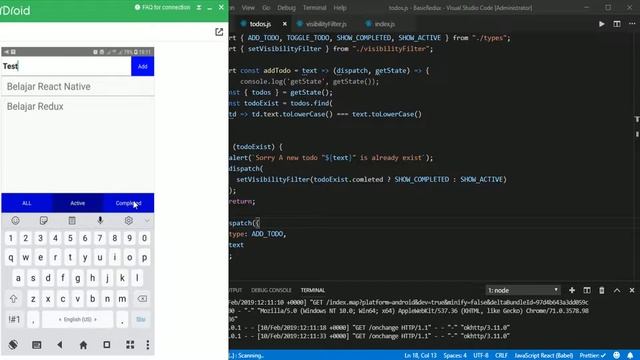Open FAQ for connection link
The width and height of the screenshot is (640, 360).
(x=162, y=7)
